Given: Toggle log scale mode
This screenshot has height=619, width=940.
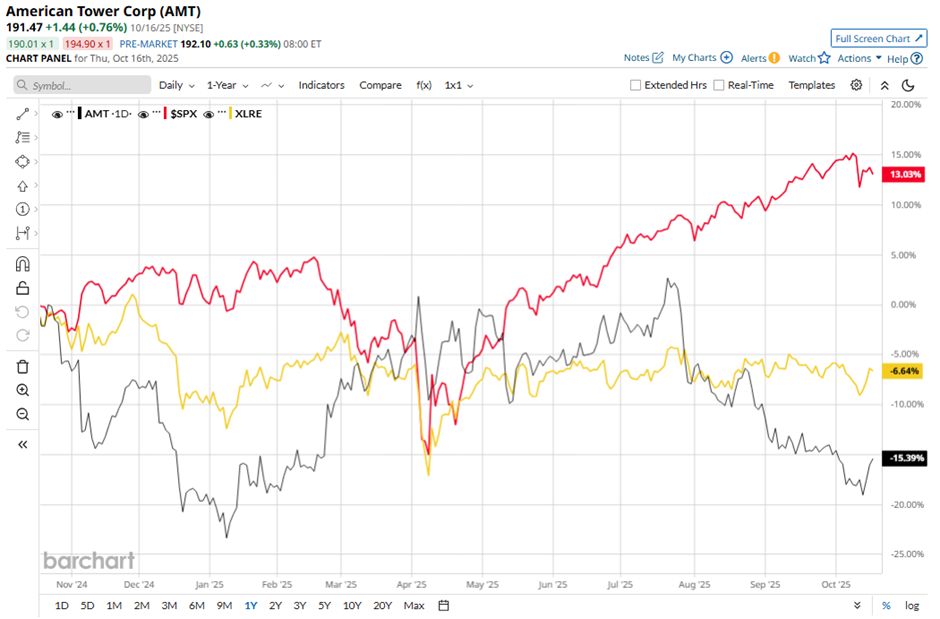Looking at the screenshot, I should [x=912, y=606].
